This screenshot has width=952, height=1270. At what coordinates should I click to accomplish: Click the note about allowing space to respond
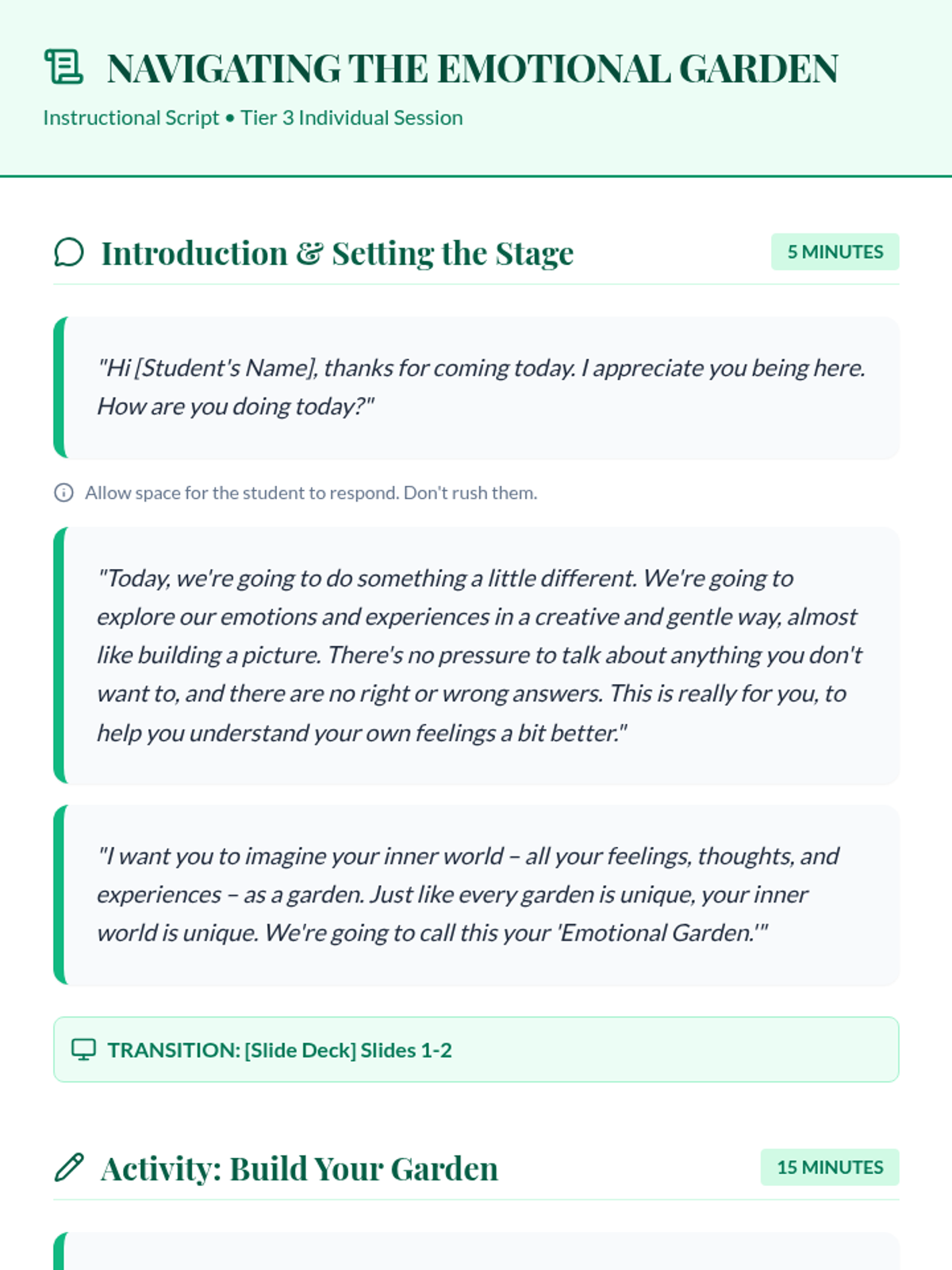(x=311, y=493)
